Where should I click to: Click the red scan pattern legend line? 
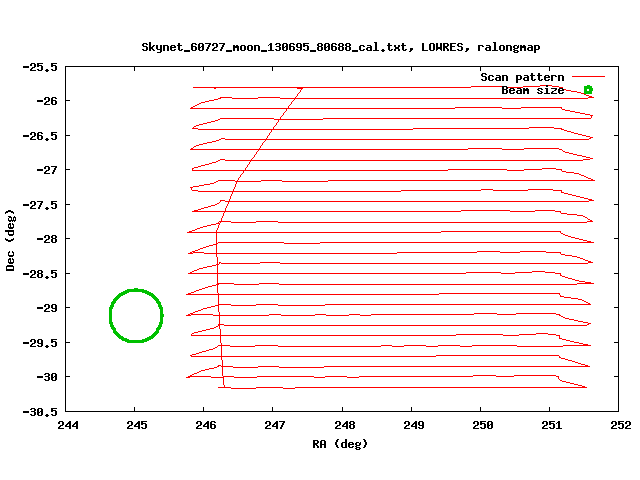click(x=588, y=76)
